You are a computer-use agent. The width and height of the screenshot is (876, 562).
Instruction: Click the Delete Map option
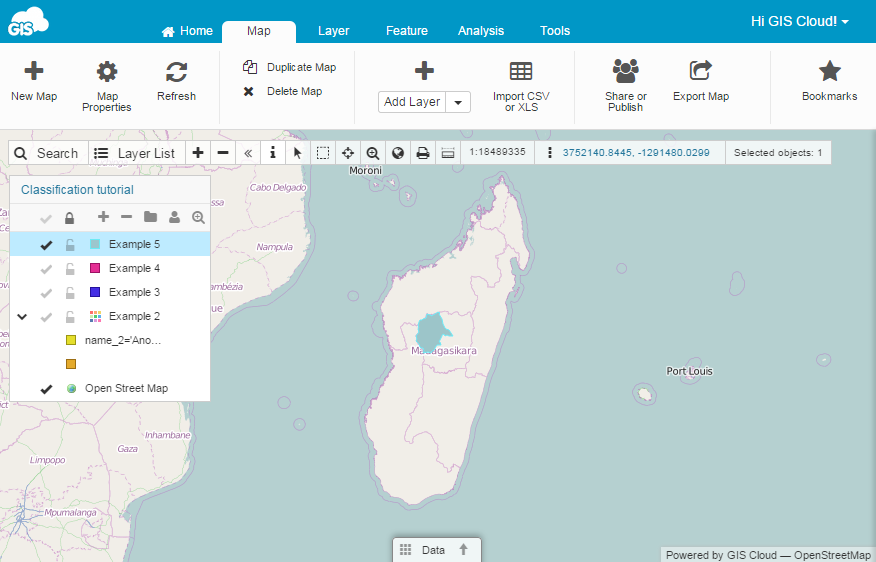pos(283,91)
